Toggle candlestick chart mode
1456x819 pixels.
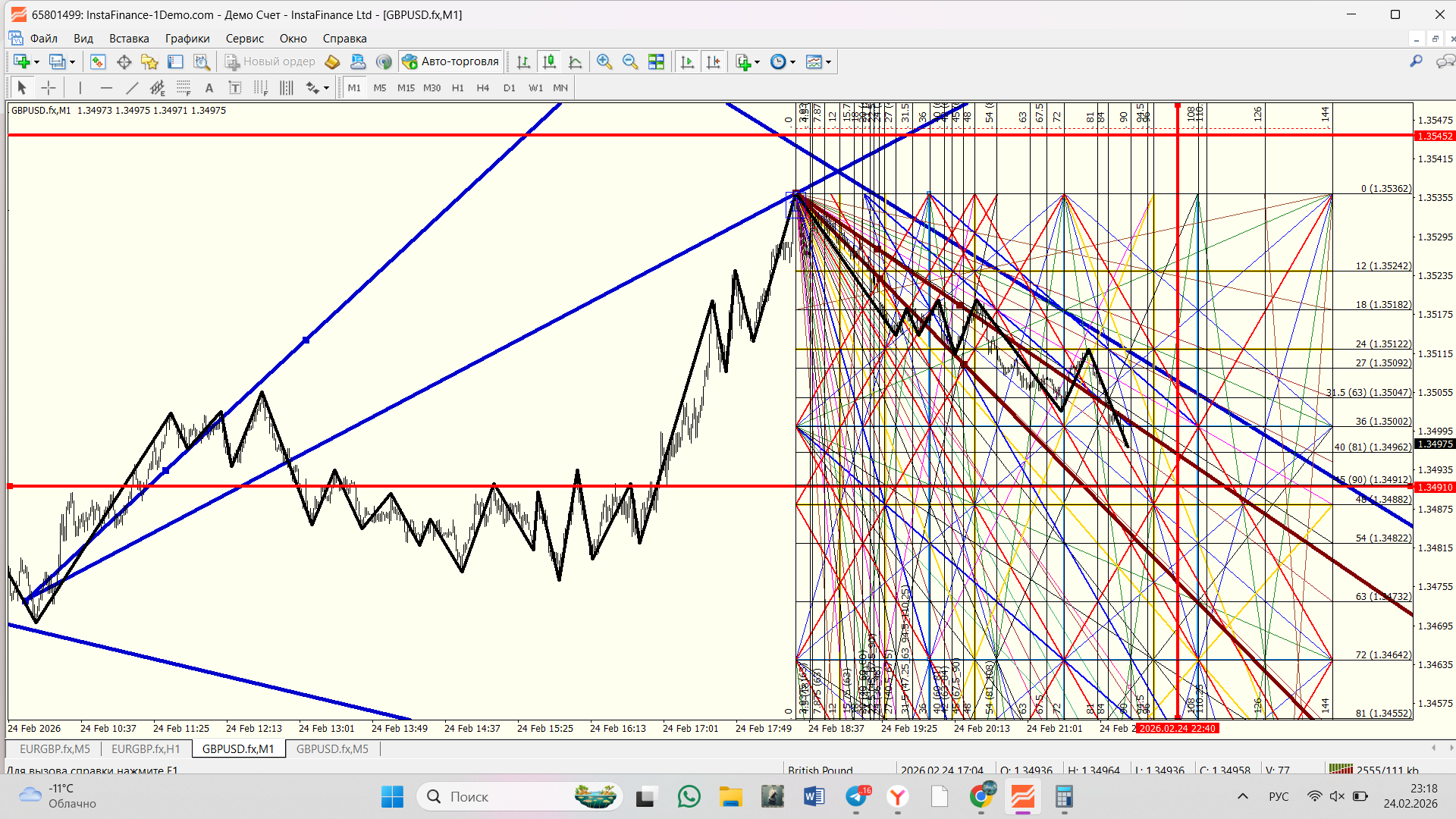tap(549, 62)
